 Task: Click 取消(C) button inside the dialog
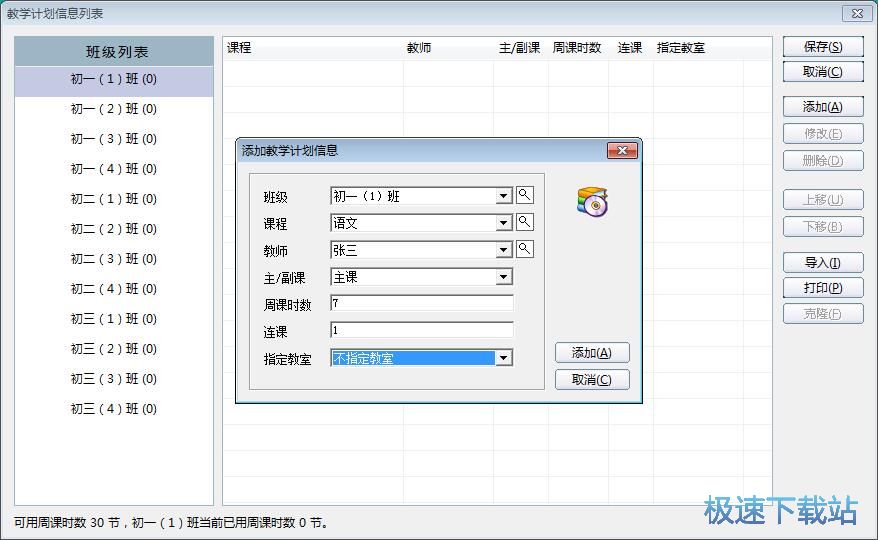[x=592, y=380]
